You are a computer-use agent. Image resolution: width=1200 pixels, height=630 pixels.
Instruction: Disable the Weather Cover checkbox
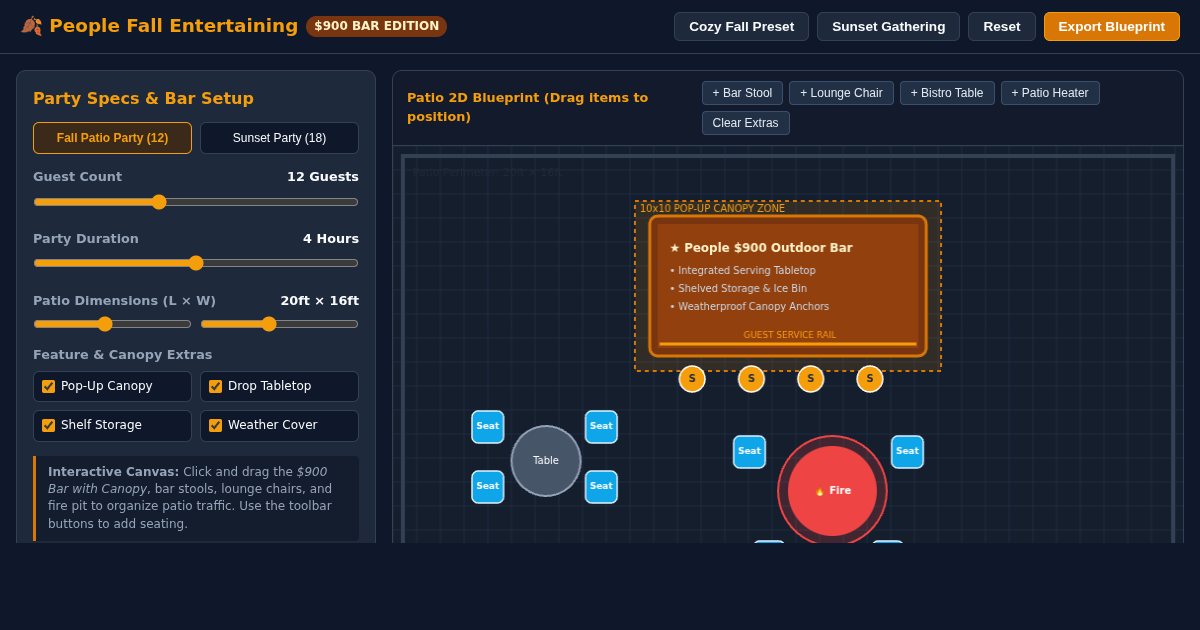click(x=215, y=425)
